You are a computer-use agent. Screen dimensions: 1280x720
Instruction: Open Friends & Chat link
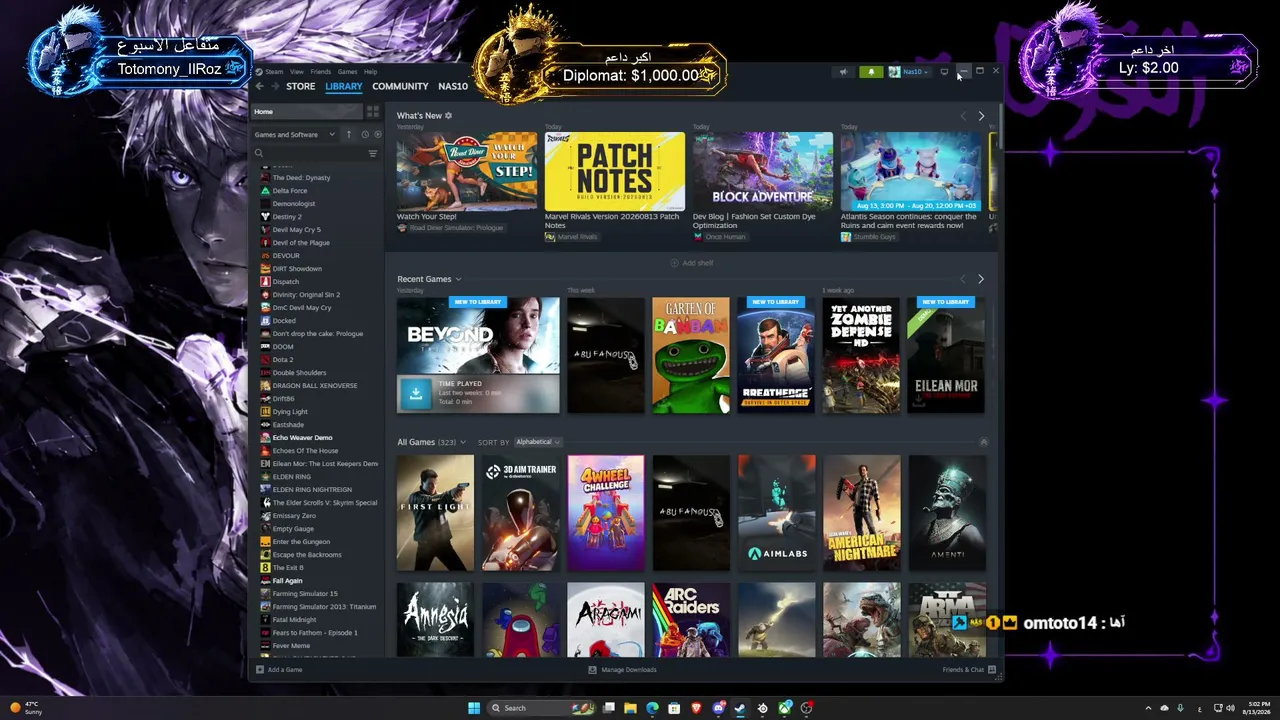963,670
